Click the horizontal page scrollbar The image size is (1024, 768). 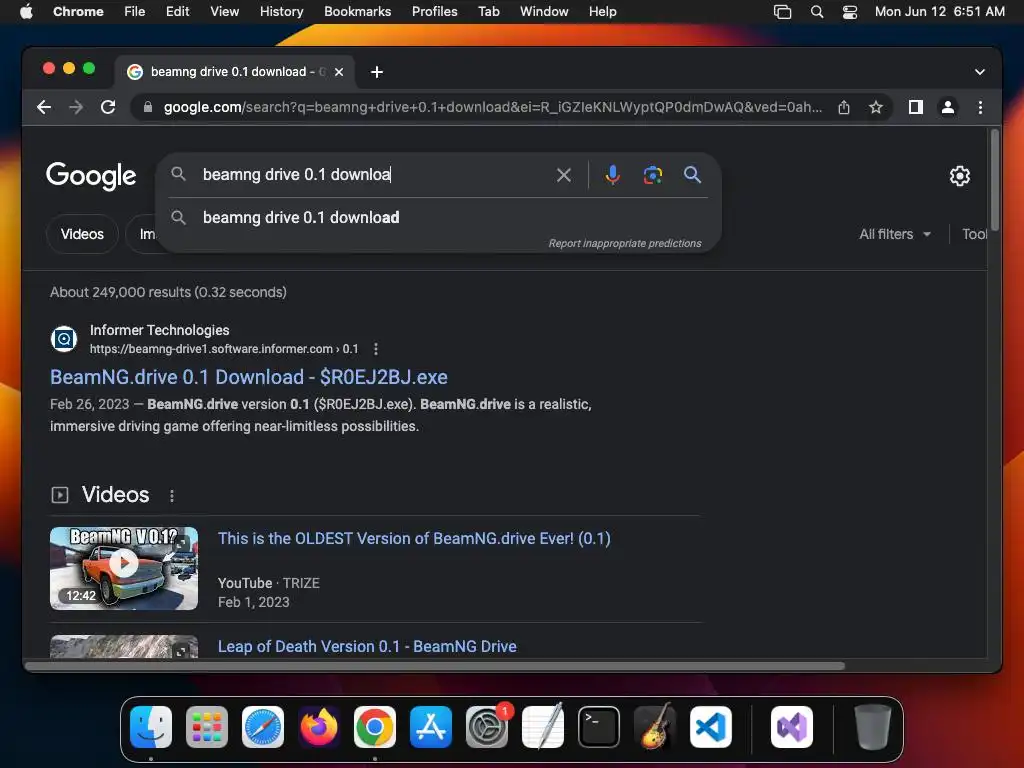[x=435, y=665]
